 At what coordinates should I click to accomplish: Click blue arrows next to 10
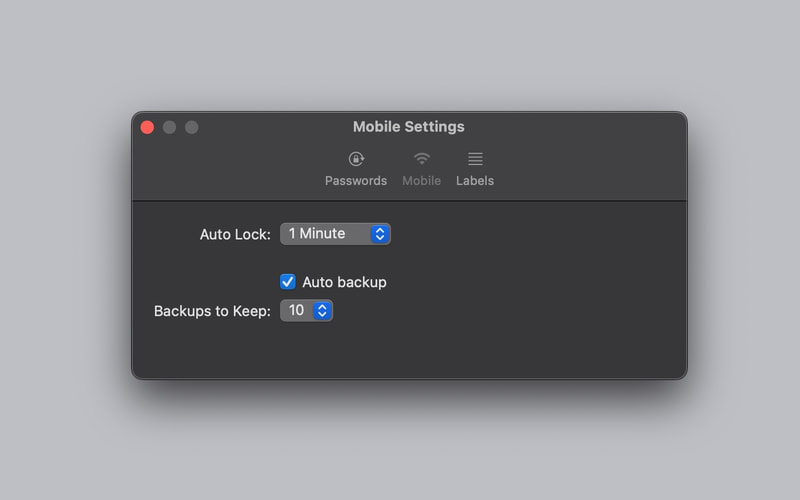pos(322,310)
